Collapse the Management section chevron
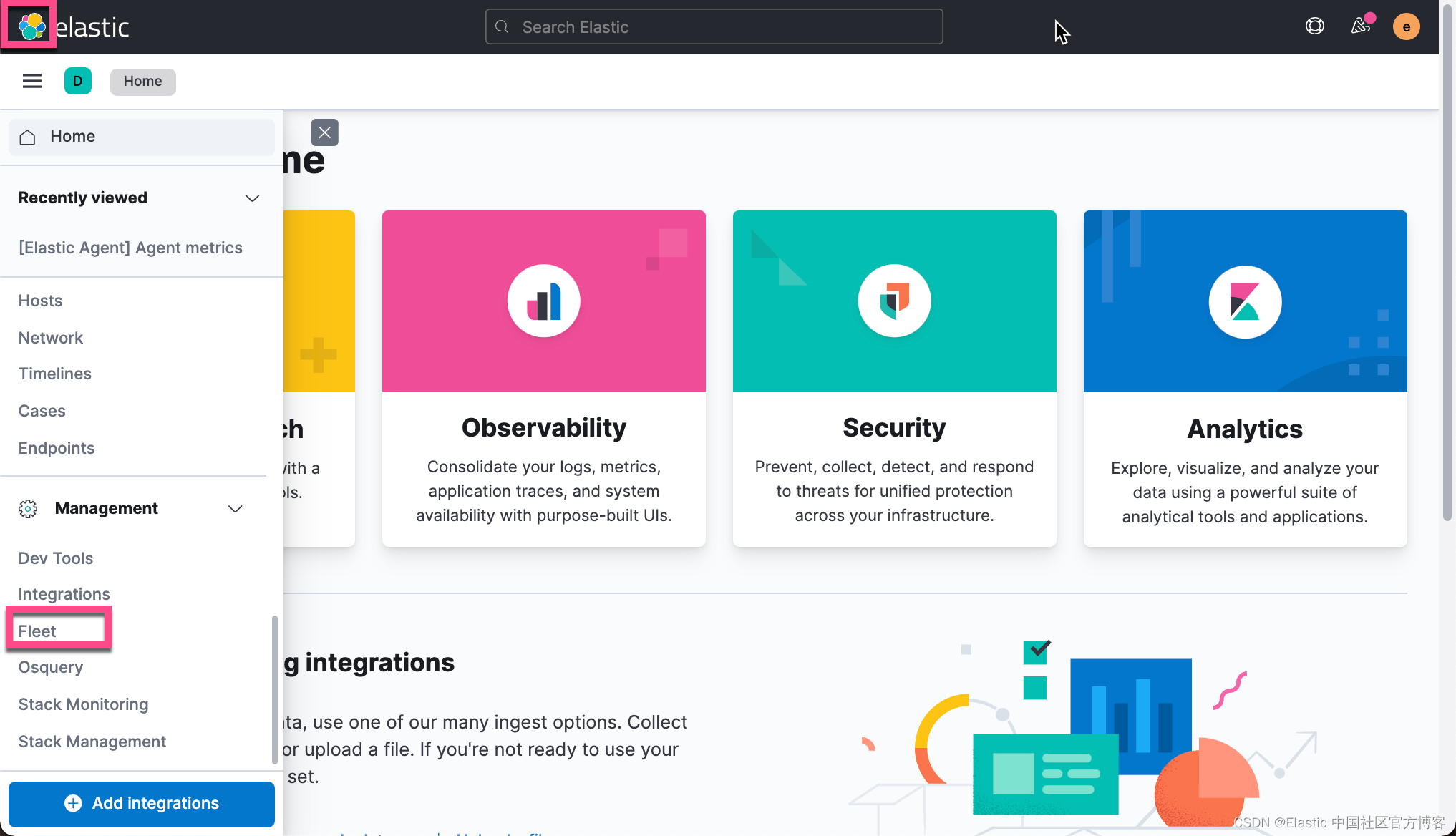The width and height of the screenshot is (1456, 836). [235, 509]
